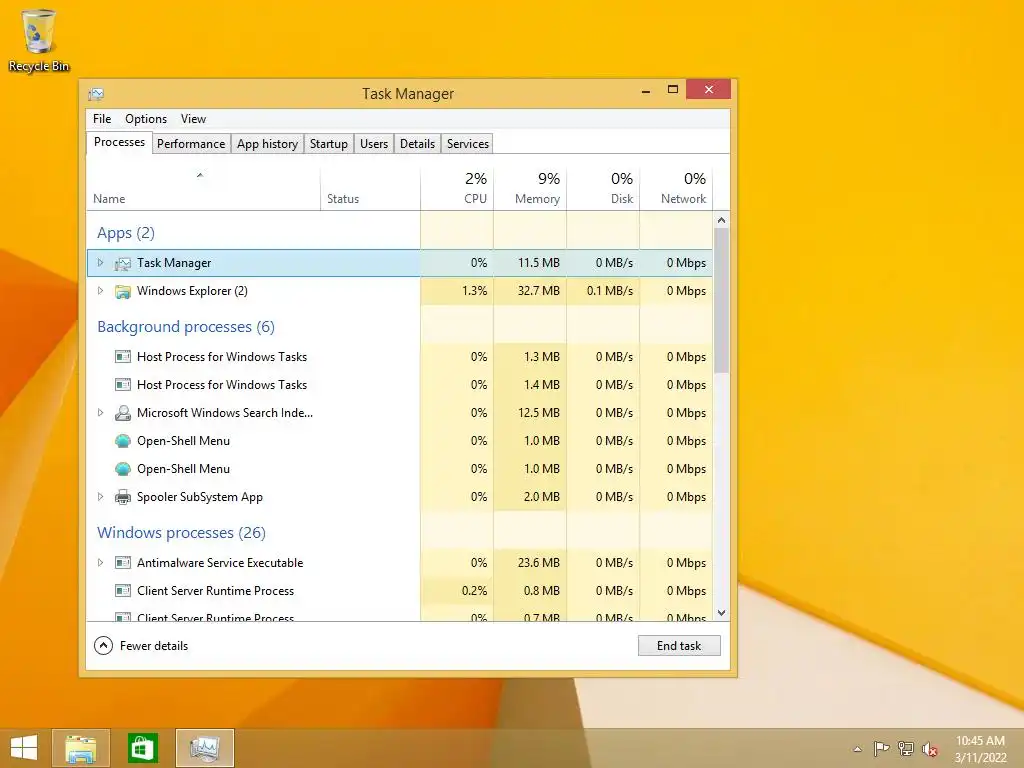
Task: Click the Windows Explorer folder icon
Action: point(123,291)
